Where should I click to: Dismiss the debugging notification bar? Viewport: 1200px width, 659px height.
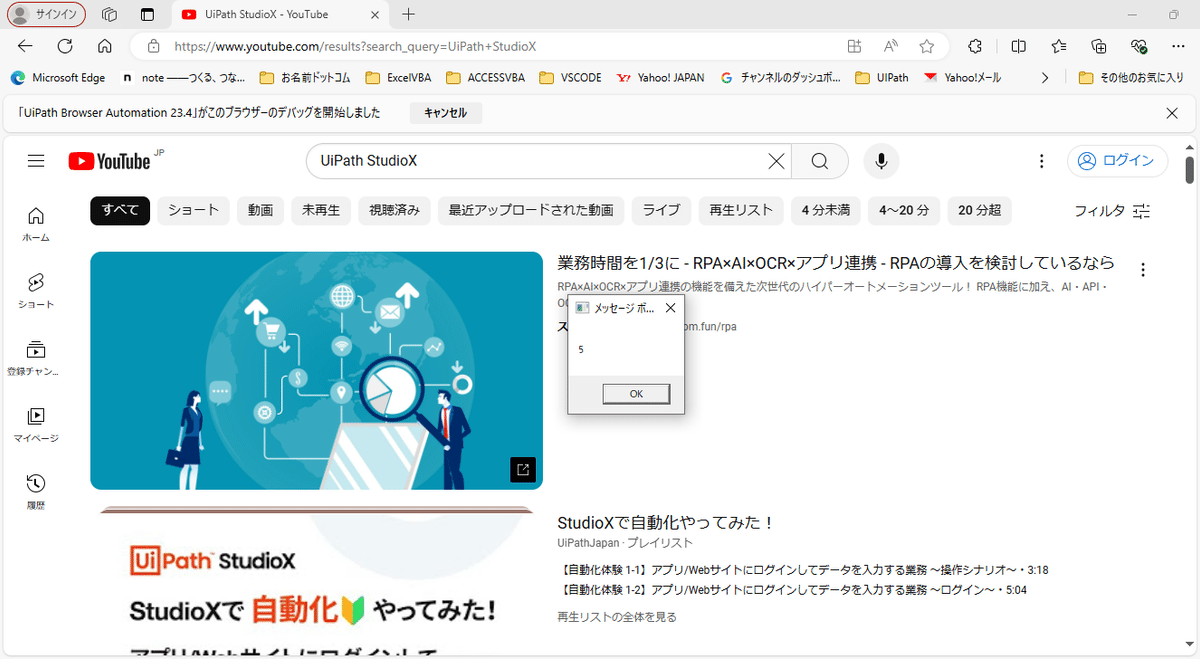tap(1172, 113)
